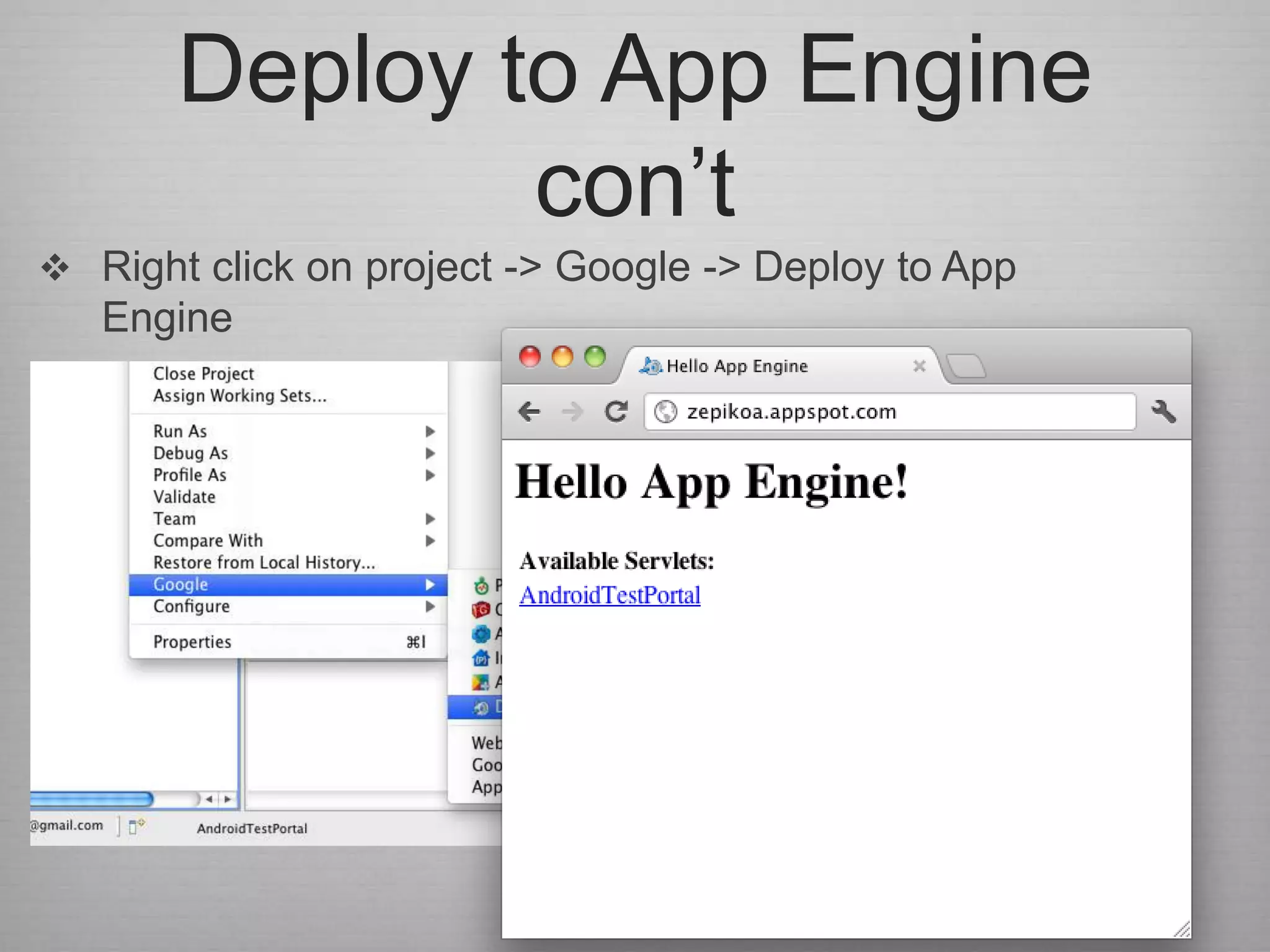Click the scroll left arrow in Eclipse
The height and width of the screenshot is (952, 1270).
(x=209, y=799)
